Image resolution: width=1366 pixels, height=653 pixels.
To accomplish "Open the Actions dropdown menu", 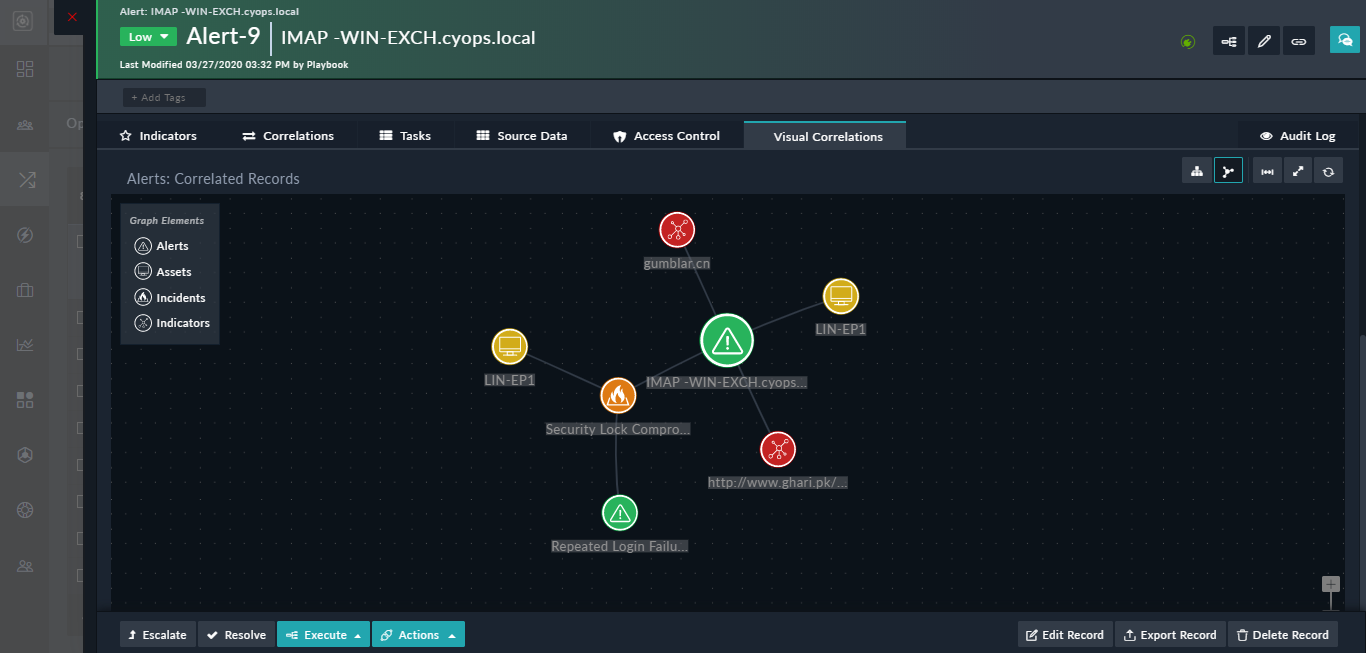I will (417, 634).
